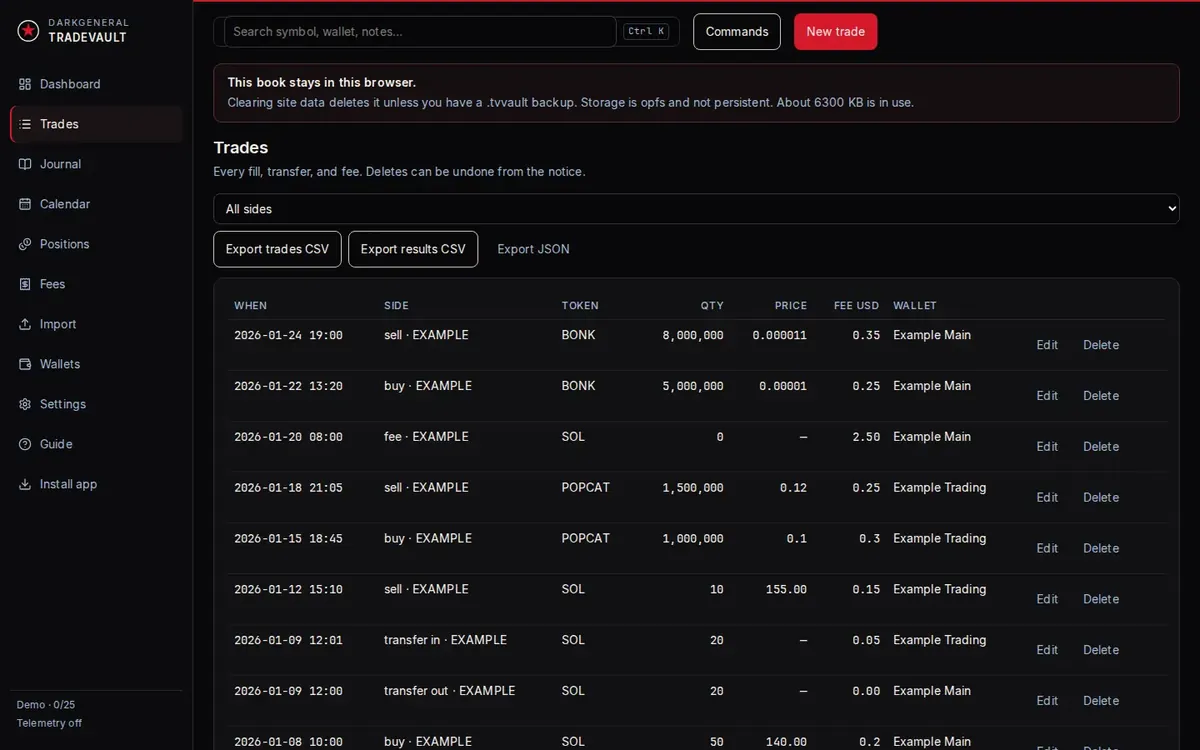Edit the SOL transfer out row
The width and height of the screenshot is (1200, 750).
[1047, 701]
